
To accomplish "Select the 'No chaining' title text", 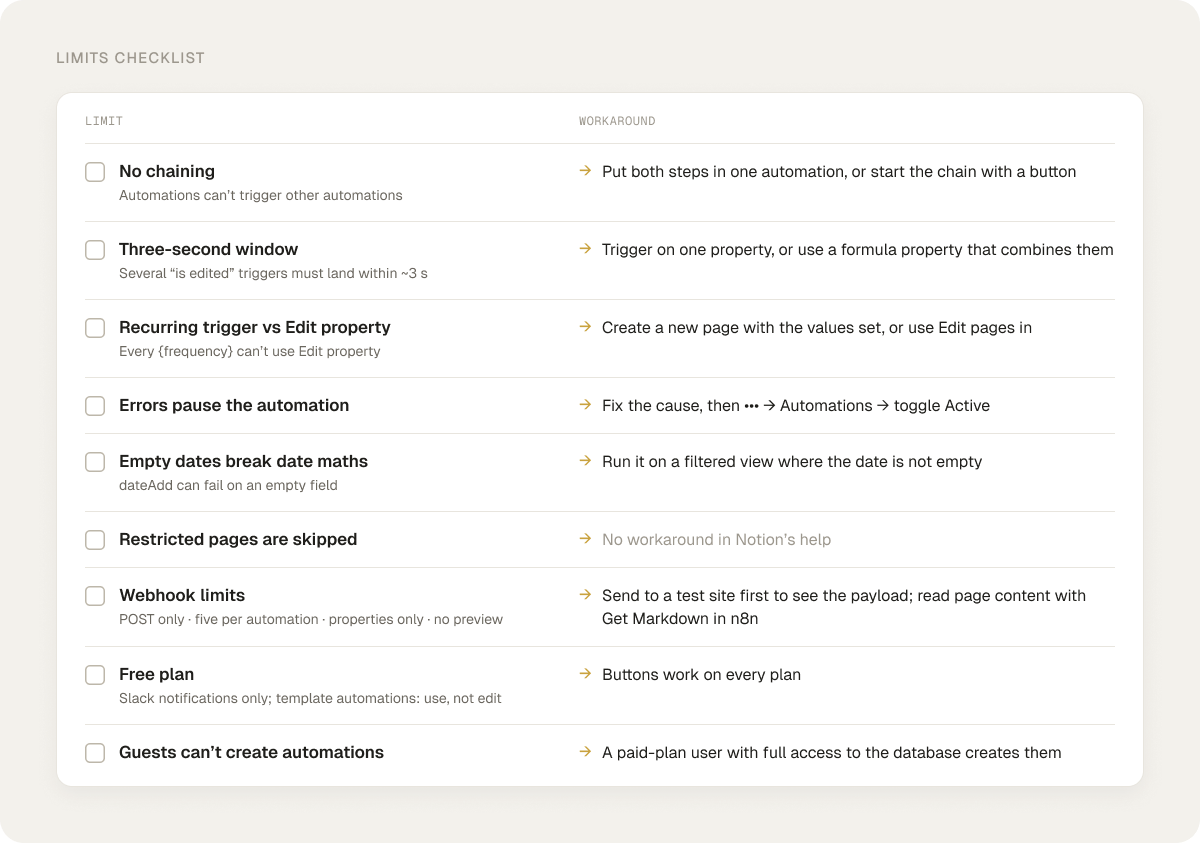I will [x=167, y=171].
